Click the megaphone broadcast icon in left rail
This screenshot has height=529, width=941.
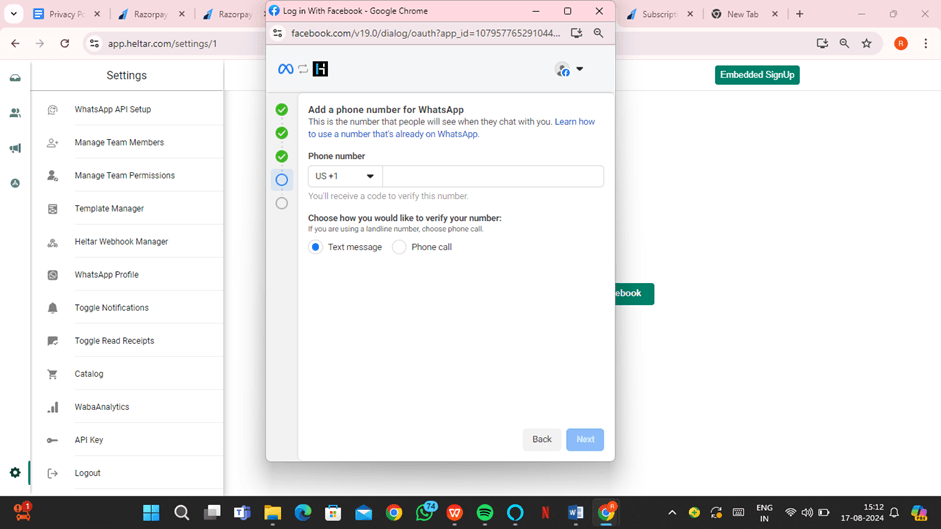tap(15, 149)
